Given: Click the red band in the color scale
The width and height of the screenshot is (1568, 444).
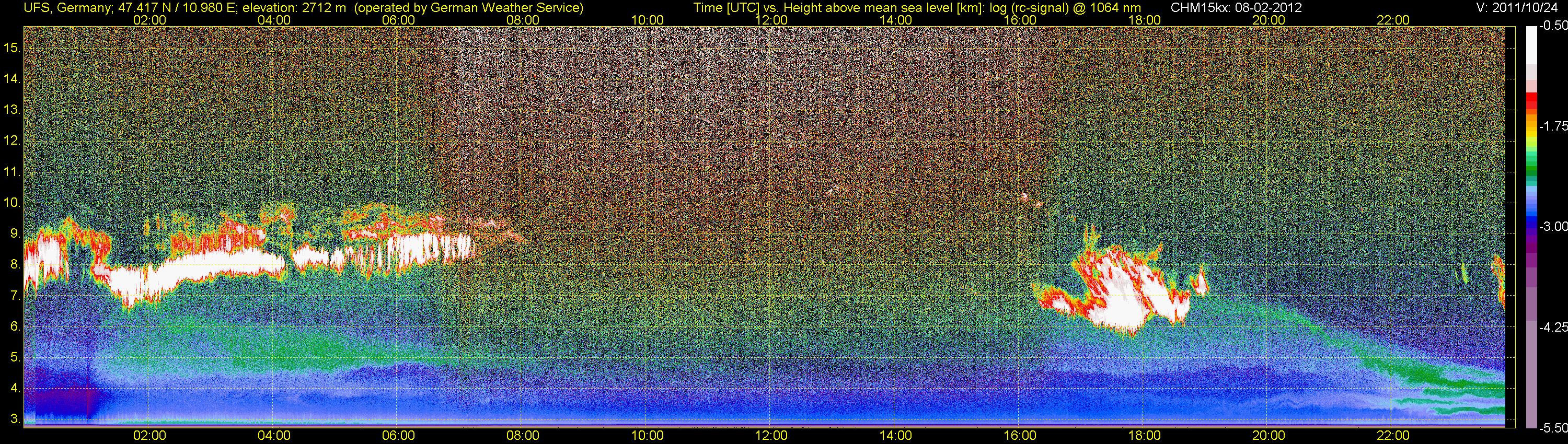Looking at the screenshot, I should coord(1531,101).
